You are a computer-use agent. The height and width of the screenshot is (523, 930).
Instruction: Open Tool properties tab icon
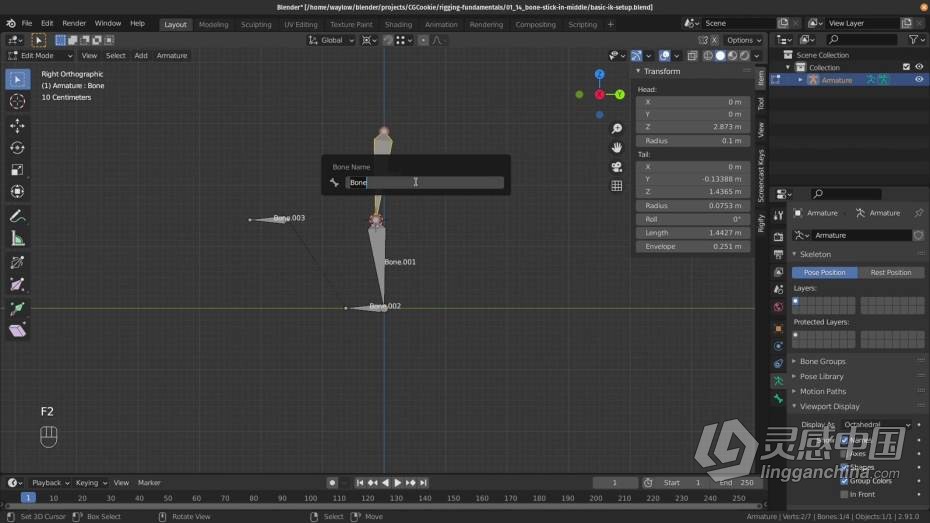click(x=778, y=216)
